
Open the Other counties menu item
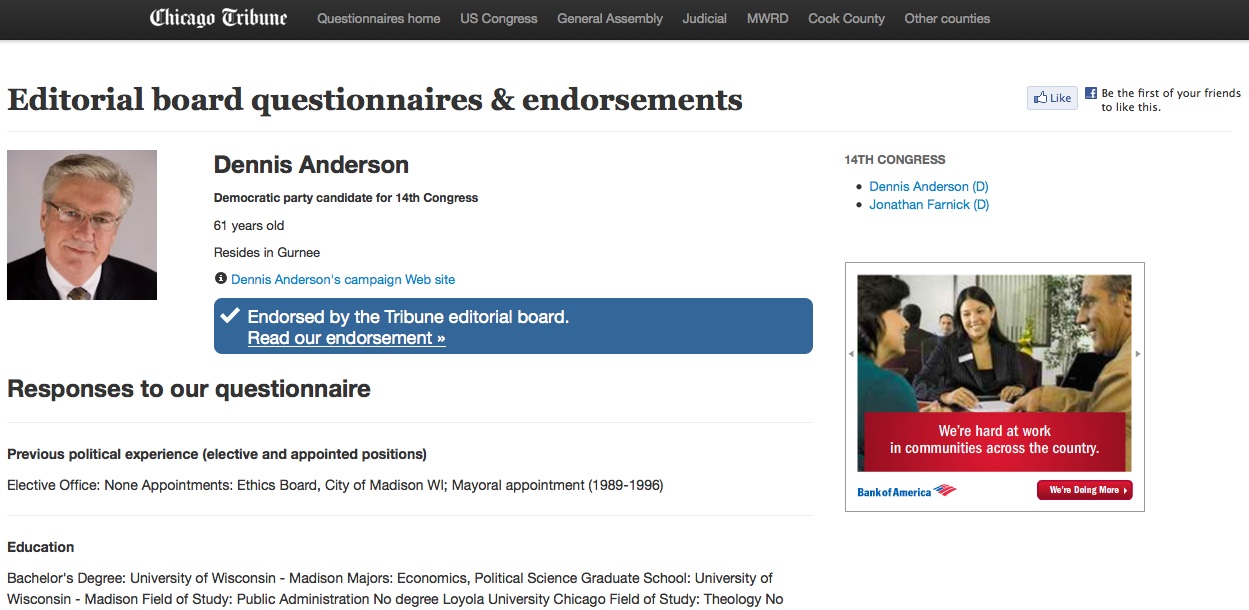point(947,18)
